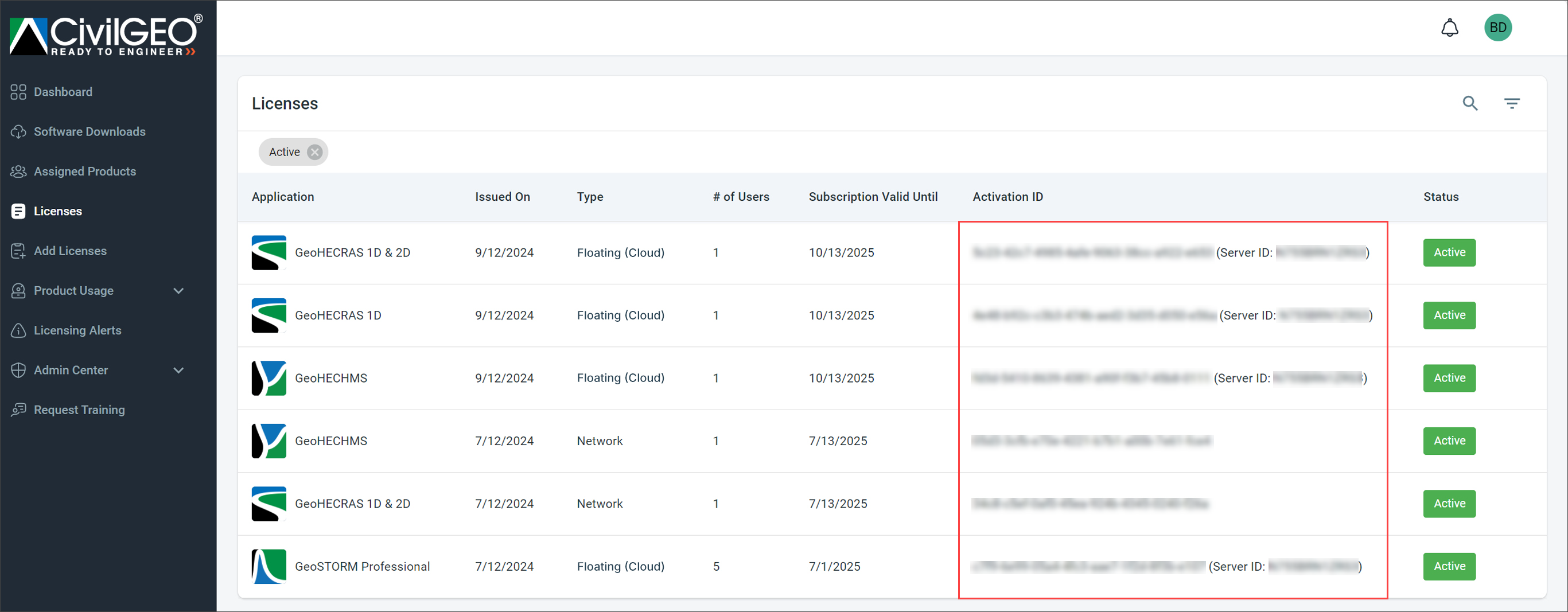
Task: Open the BD profile avatar
Action: point(1498,27)
